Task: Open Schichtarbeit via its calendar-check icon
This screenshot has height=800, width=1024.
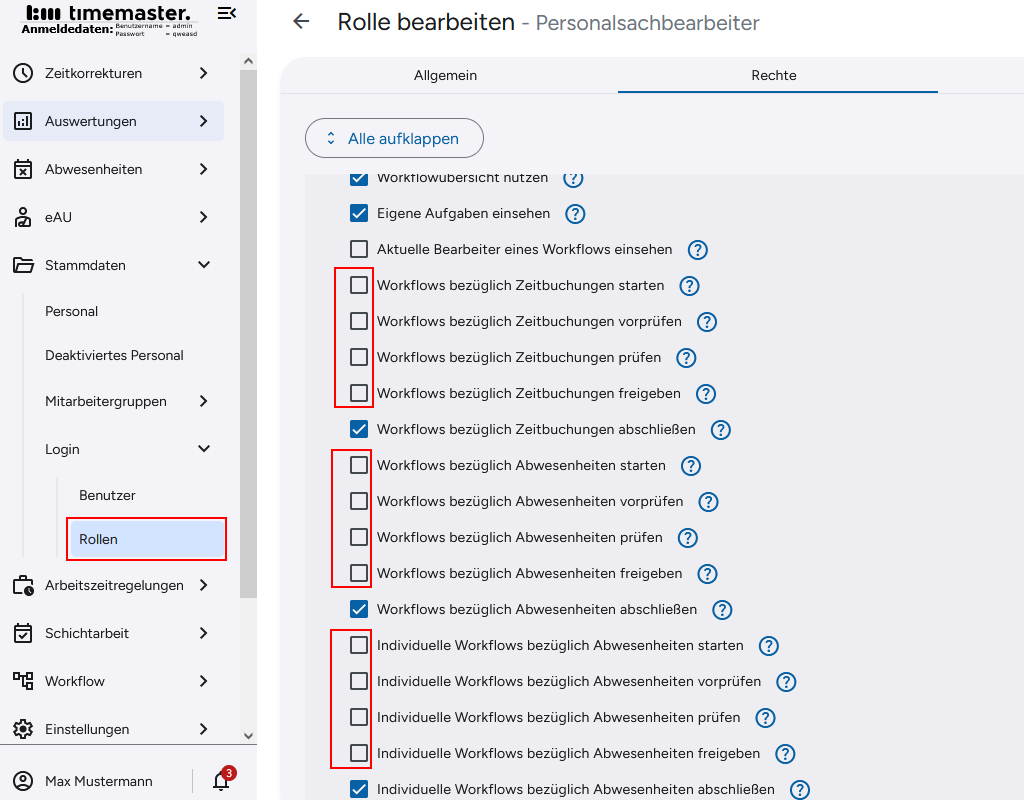Action: coord(22,633)
